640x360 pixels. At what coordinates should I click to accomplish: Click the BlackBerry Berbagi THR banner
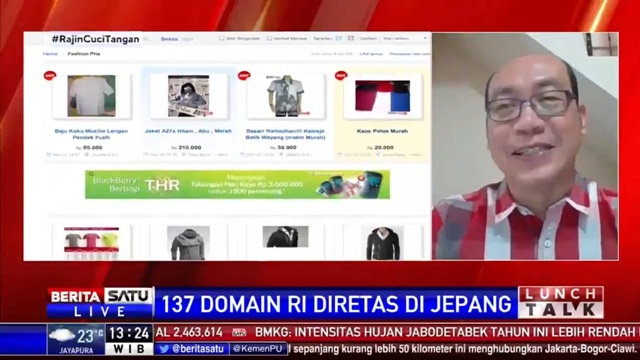(x=237, y=184)
